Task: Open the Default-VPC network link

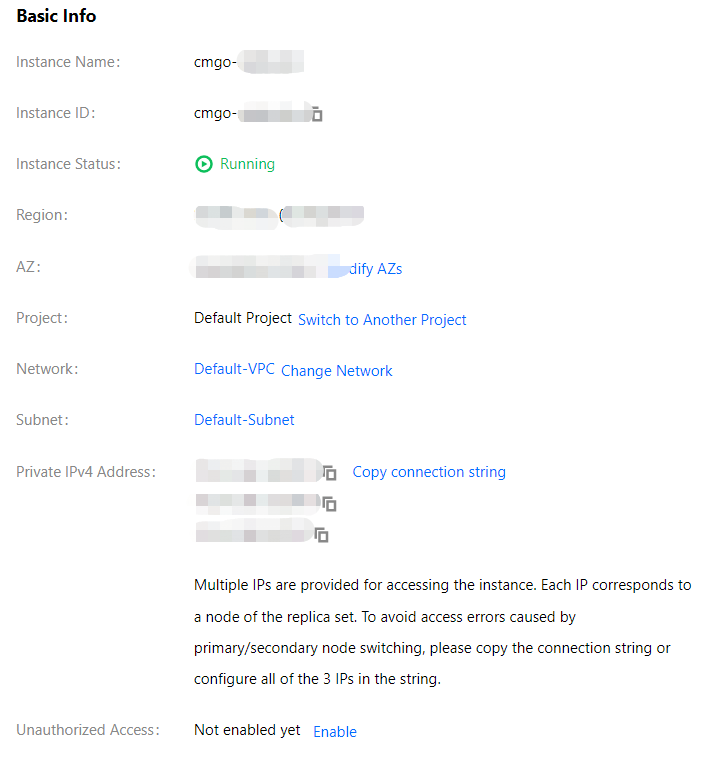Action: pyautogui.click(x=234, y=369)
